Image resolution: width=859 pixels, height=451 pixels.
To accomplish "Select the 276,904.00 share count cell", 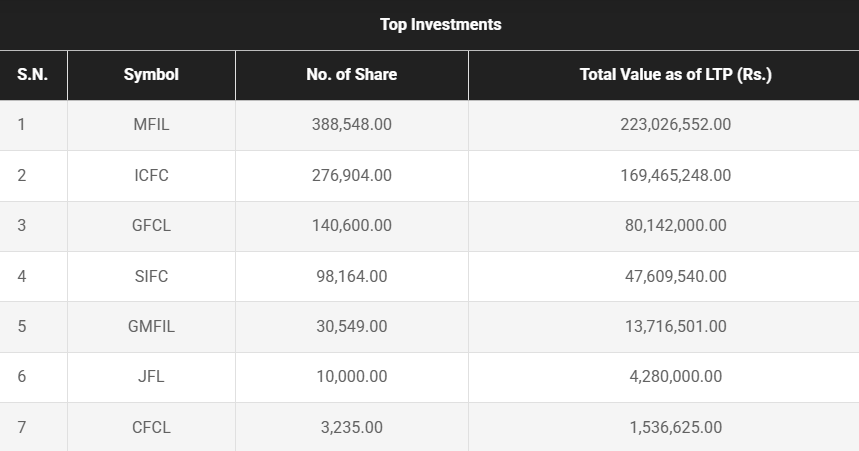I will click(351, 175).
